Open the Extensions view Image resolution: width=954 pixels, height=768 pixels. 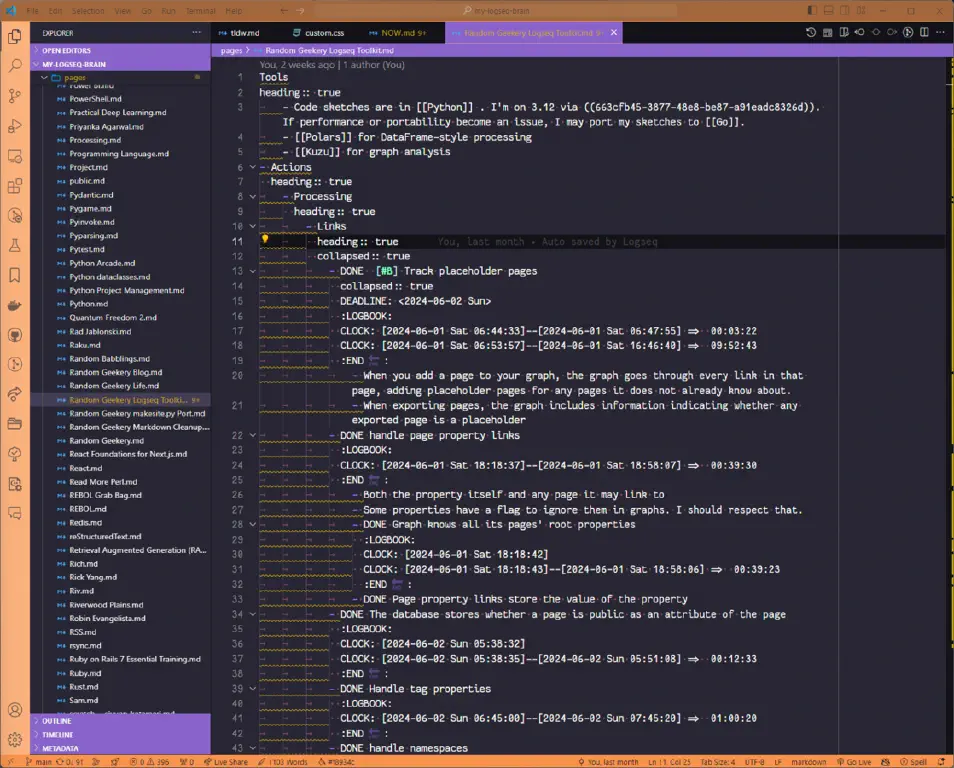[15, 186]
